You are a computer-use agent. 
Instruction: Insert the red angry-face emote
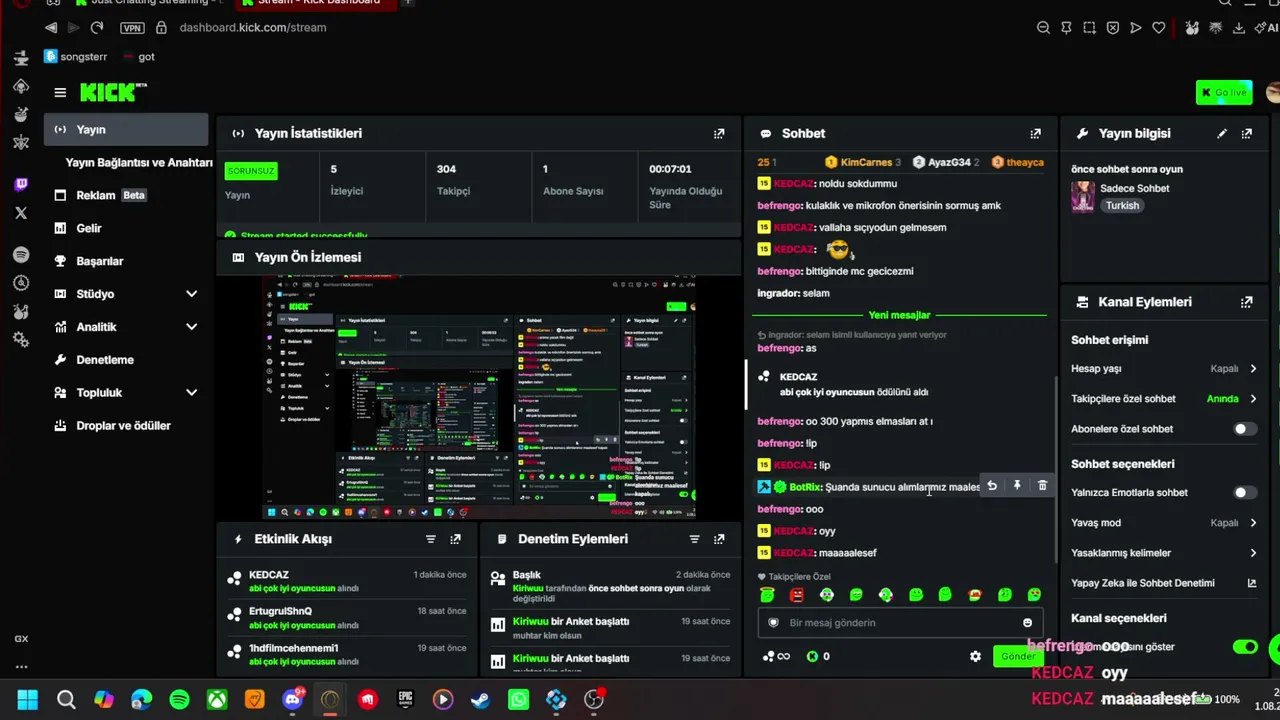pyautogui.click(x=797, y=595)
